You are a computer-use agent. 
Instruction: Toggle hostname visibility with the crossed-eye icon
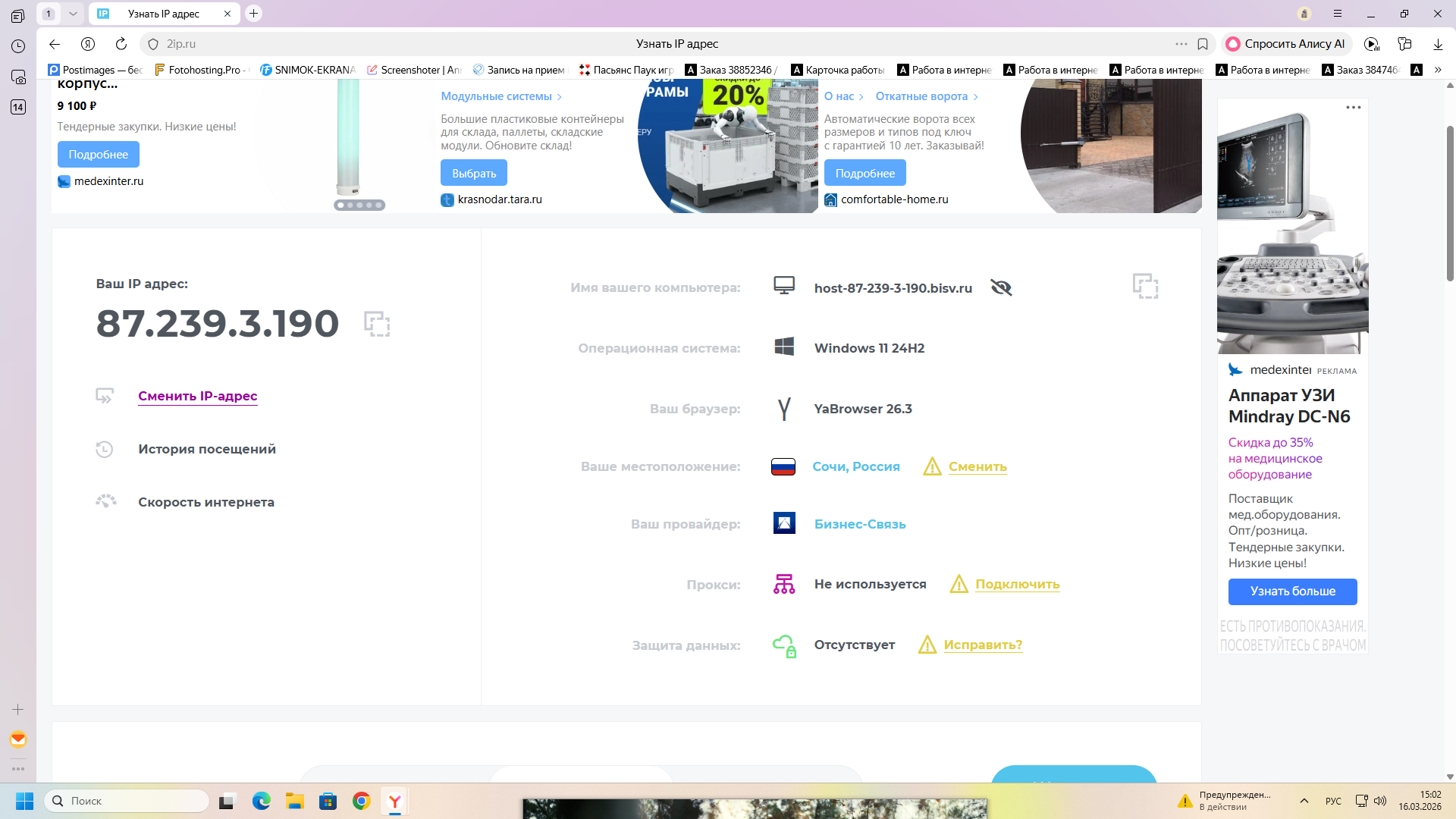tap(1001, 287)
